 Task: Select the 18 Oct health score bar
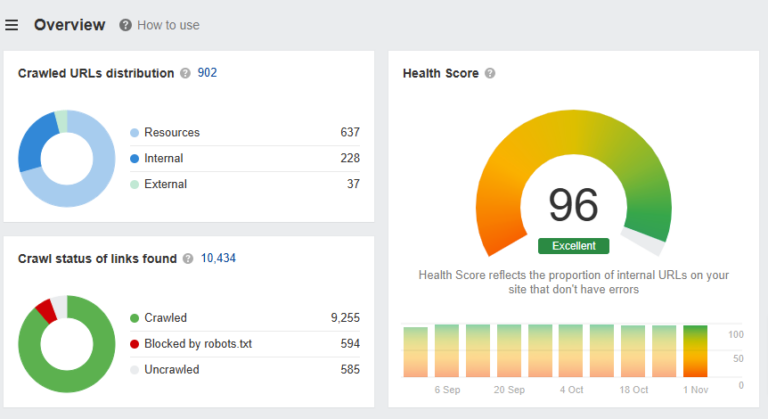pyautogui.click(x=633, y=351)
